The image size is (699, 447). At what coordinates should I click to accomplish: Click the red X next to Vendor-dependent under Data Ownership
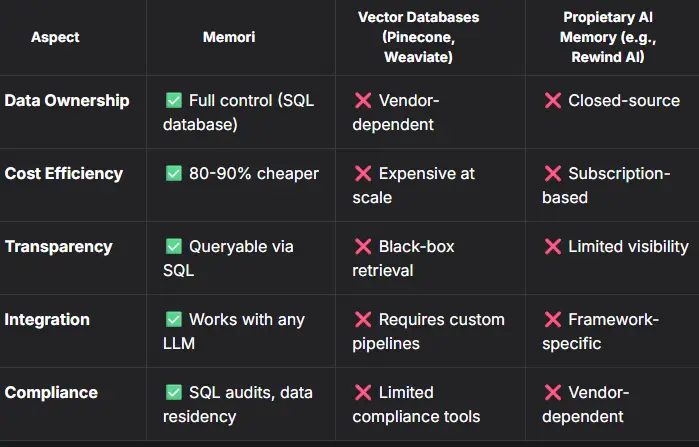click(363, 100)
